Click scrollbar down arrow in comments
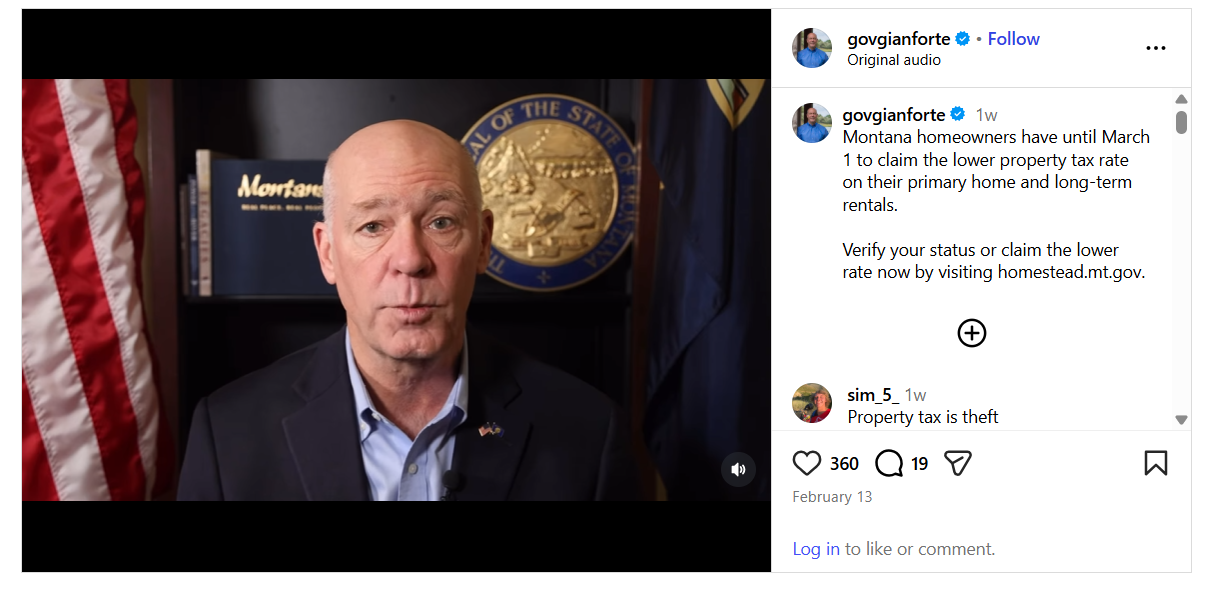Screen dimensions: 1218x590 [1181, 420]
